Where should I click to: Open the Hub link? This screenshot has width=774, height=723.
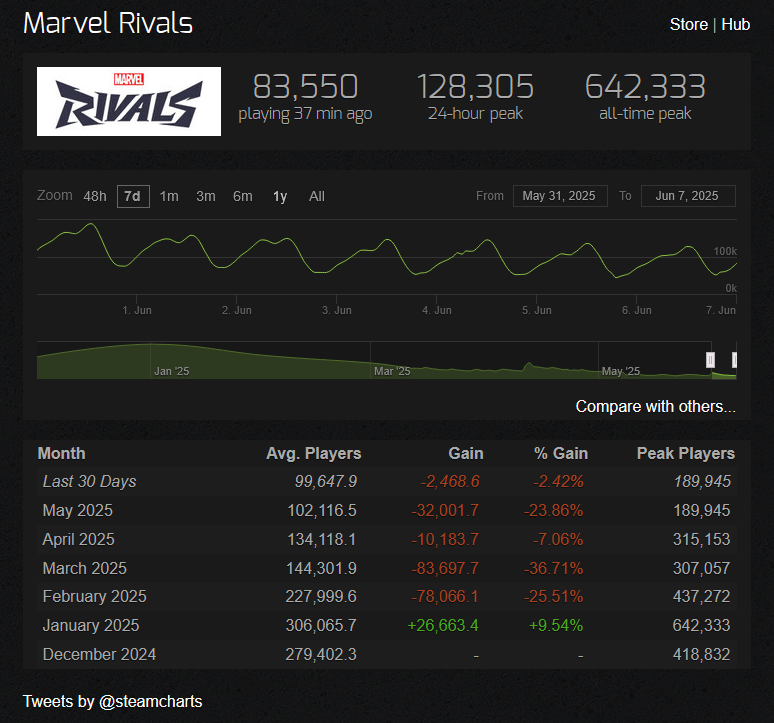click(x=735, y=24)
